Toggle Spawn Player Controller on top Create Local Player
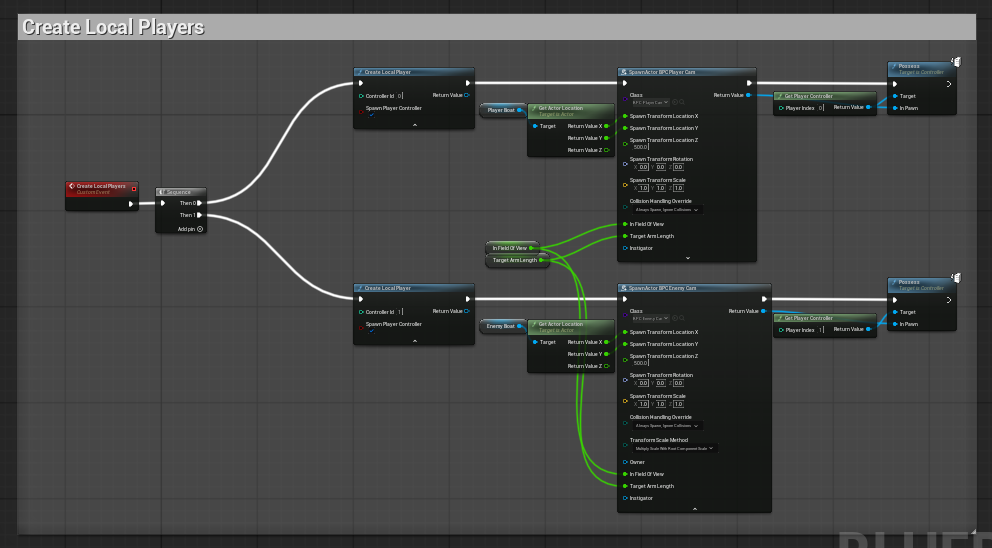The image size is (992, 548). coord(371,115)
